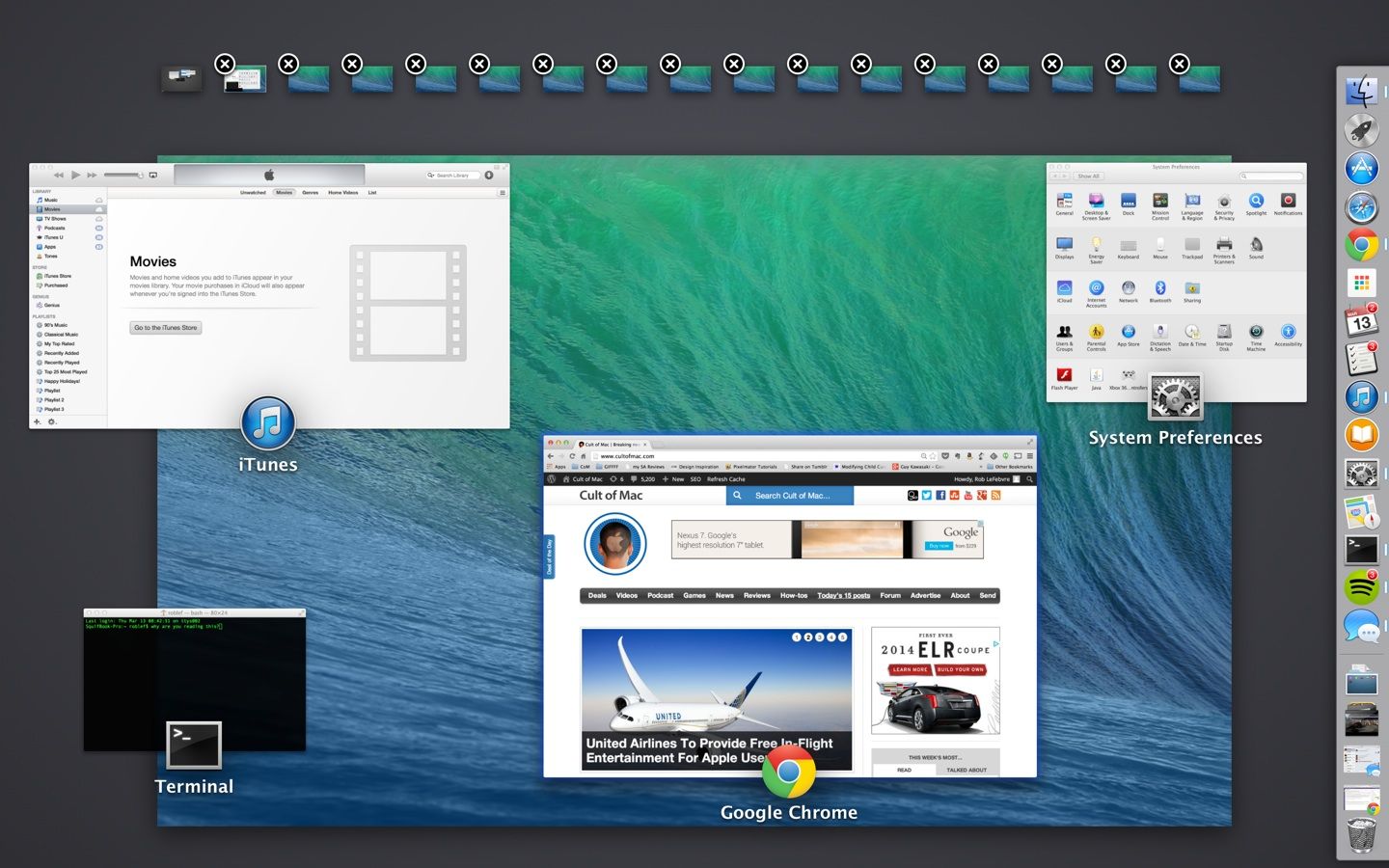Viewport: 1389px width, 868px height.
Task: Click the Google Chrome window badge icon
Action: click(788, 772)
